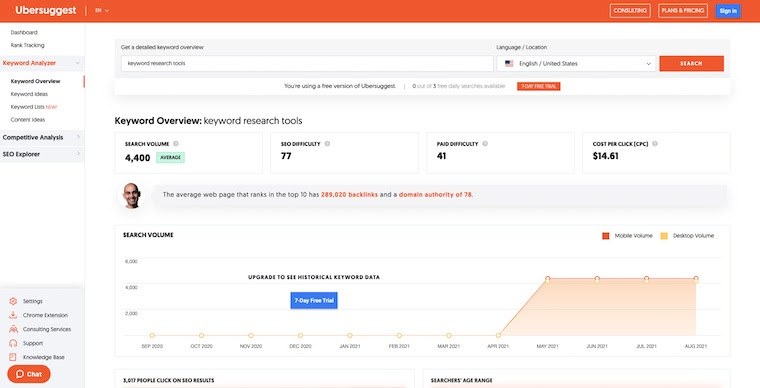The image size is (760, 388).
Task: Click the Cost Per Click info icon
Action: [655, 144]
